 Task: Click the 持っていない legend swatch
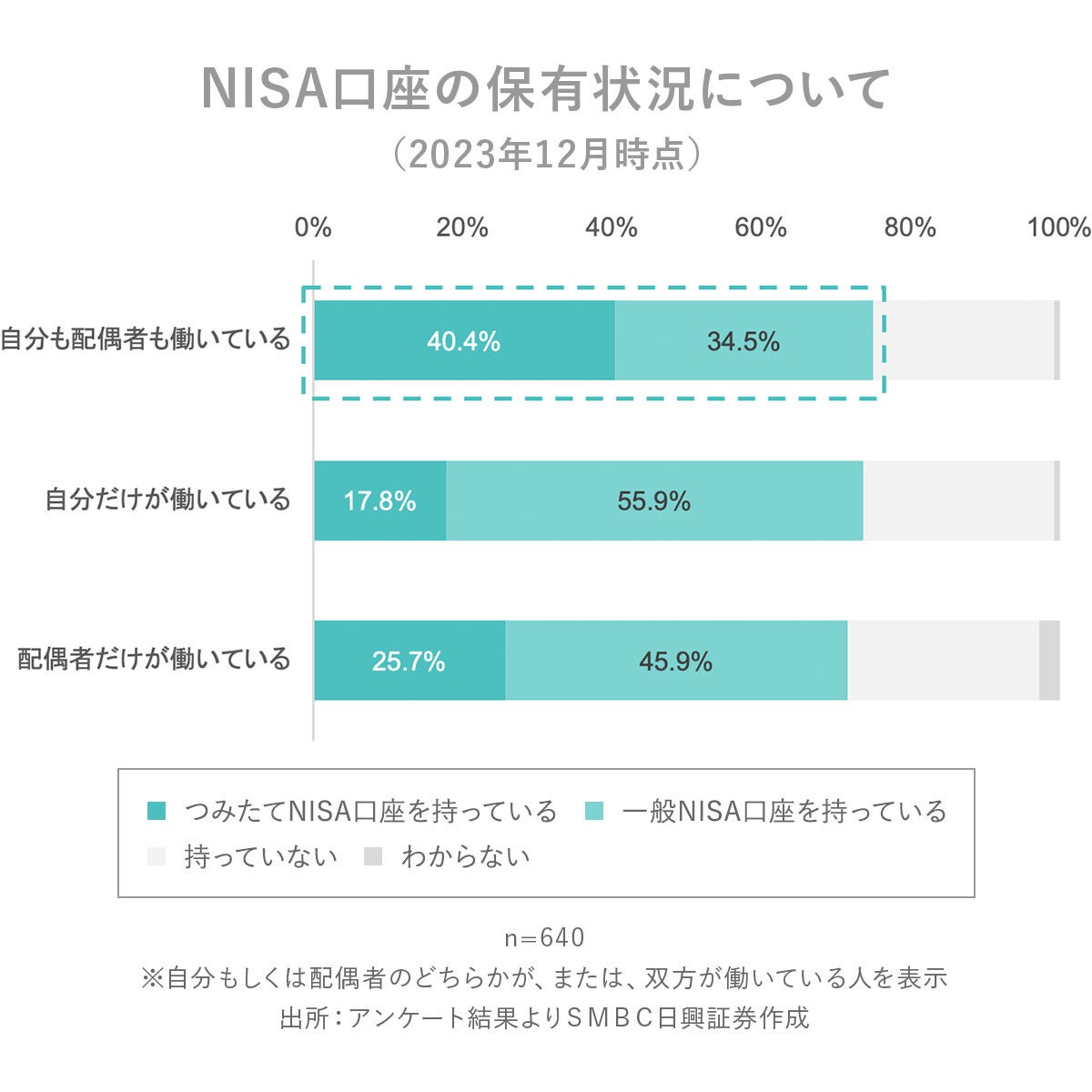(x=157, y=856)
